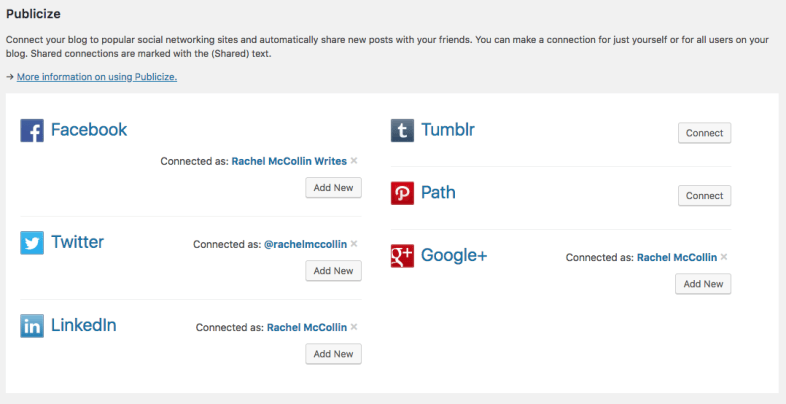Screen dimensions: 786x404
Task: Click the Tumblr logo icon
Action: pos(403,130)
